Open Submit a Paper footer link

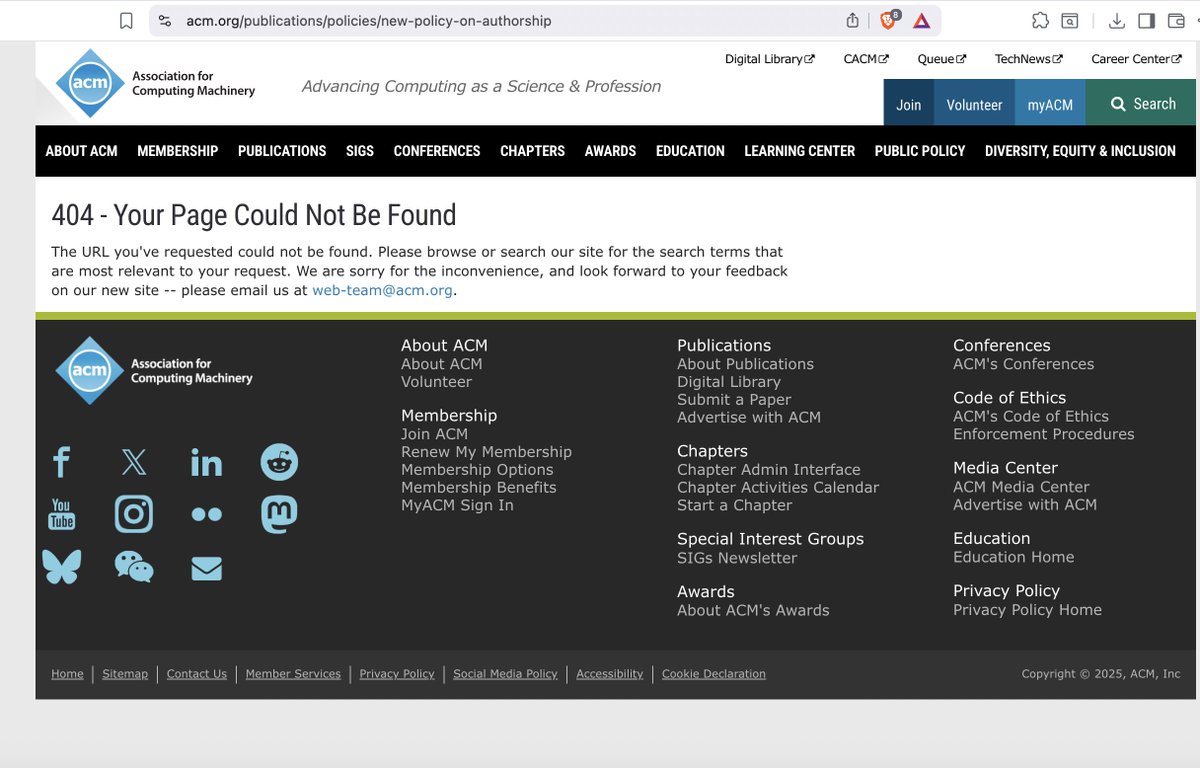(734, 400)
